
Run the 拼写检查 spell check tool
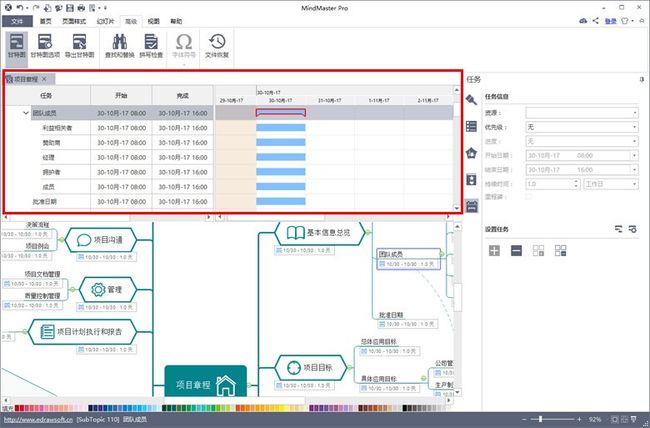pyautogui.click(x=151, y=46)
